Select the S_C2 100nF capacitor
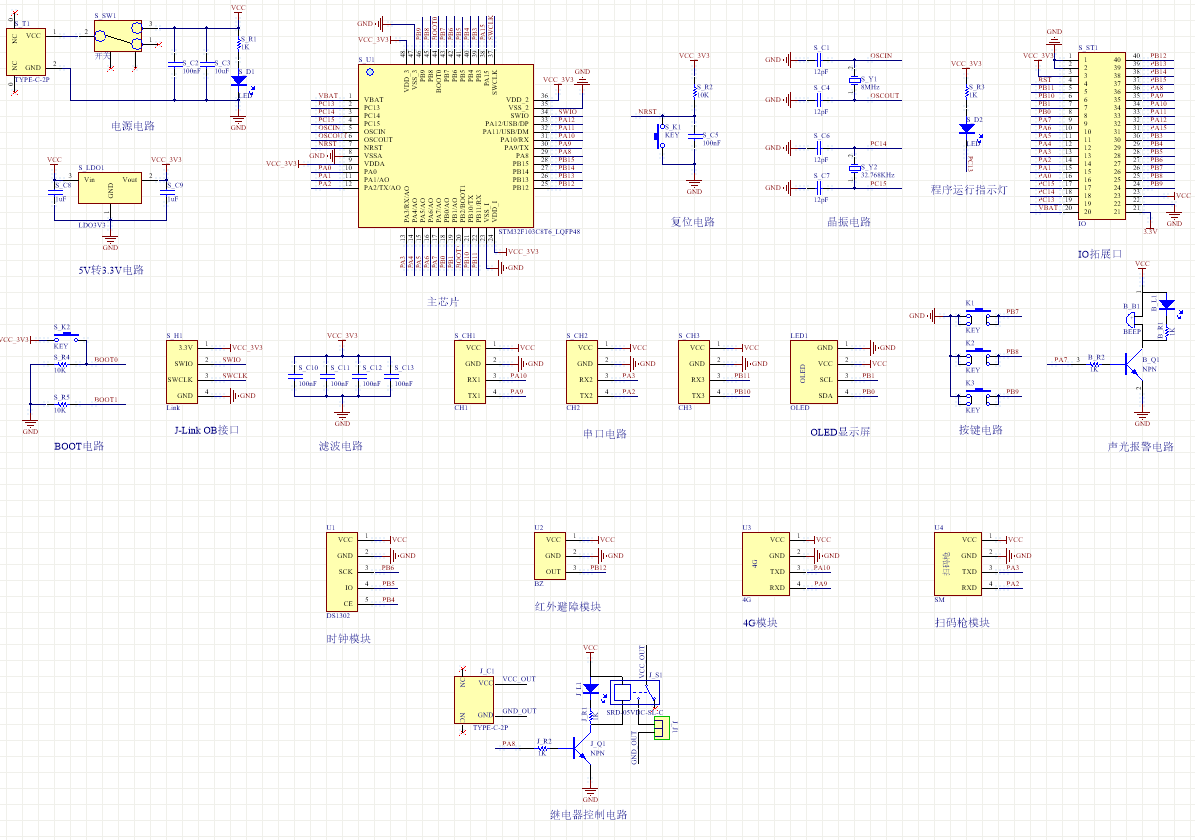Image resolution: width=1195 pixels, height=840 pixels. tap(175, 64)
